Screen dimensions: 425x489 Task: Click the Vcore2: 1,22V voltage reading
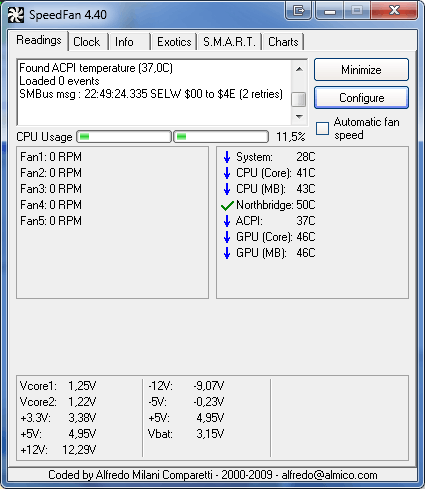pos(58,402)
